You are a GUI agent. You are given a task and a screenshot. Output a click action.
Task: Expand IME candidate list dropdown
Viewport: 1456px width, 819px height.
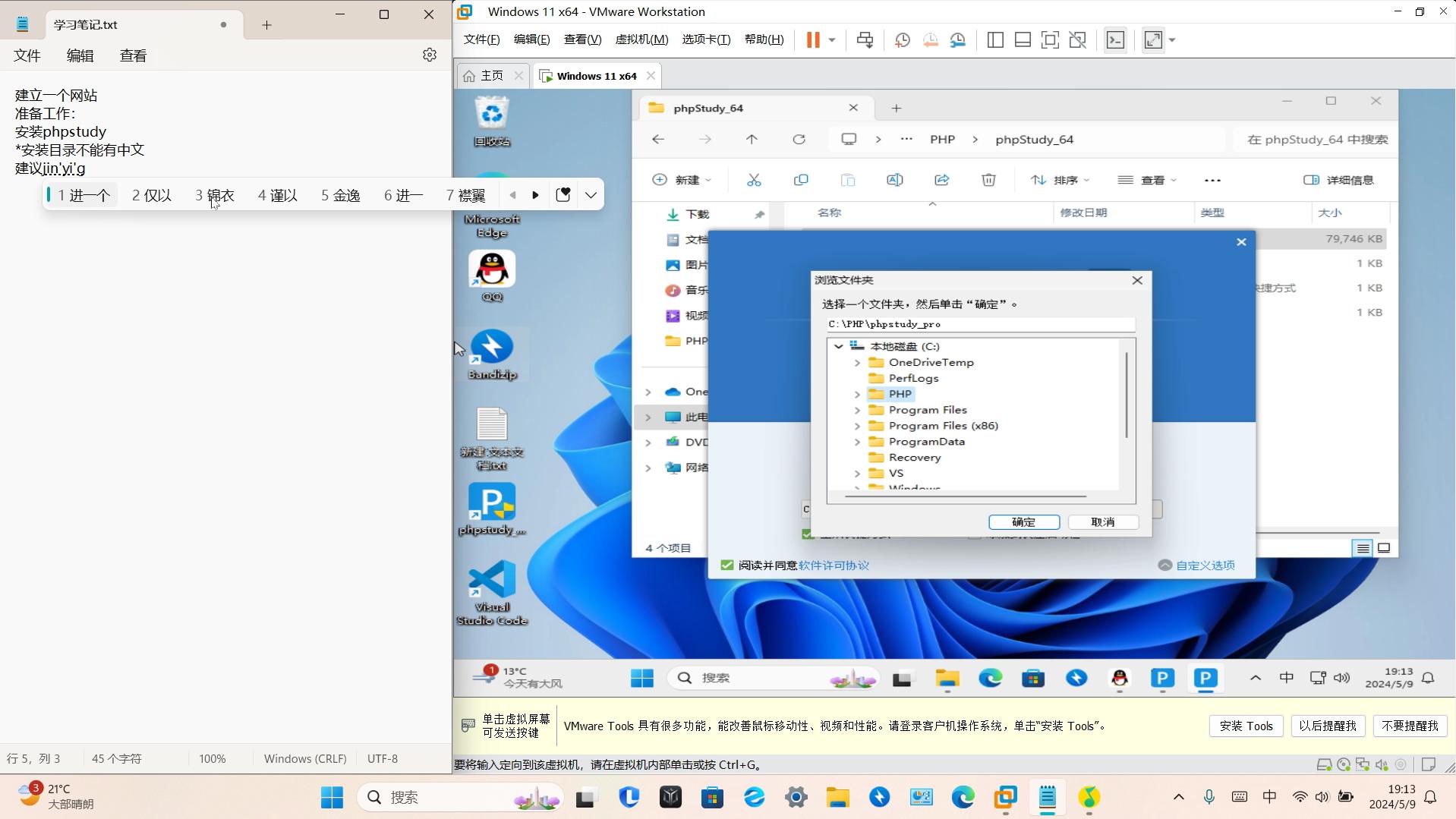[591, 195]
